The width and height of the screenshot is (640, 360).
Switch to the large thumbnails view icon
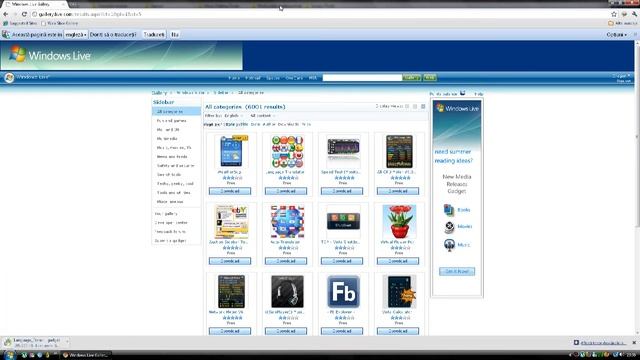(423, 107)
